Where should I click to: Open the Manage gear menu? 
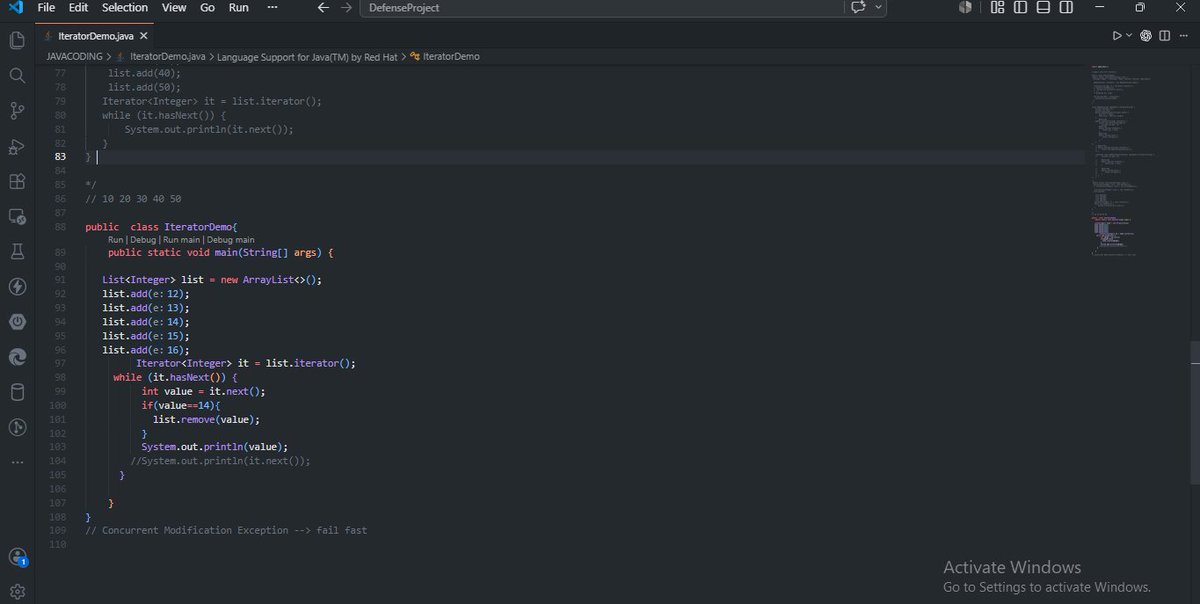coord(17,592)
